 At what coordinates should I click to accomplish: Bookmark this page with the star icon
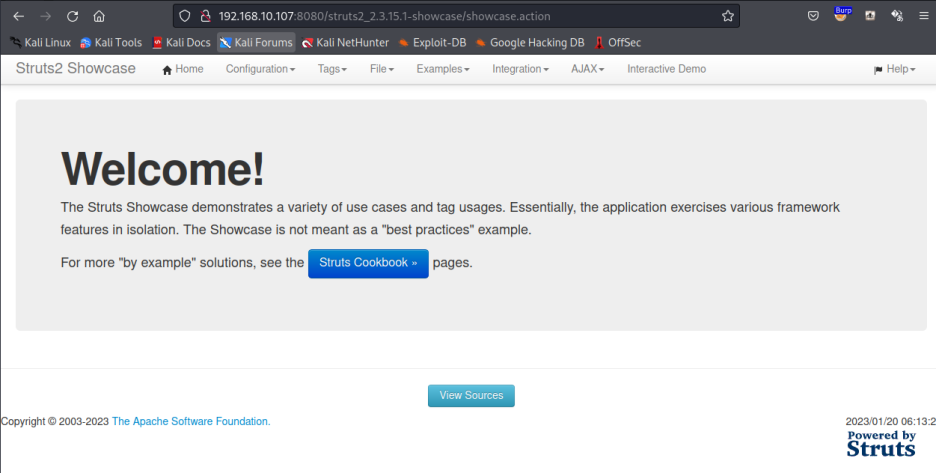728,16
